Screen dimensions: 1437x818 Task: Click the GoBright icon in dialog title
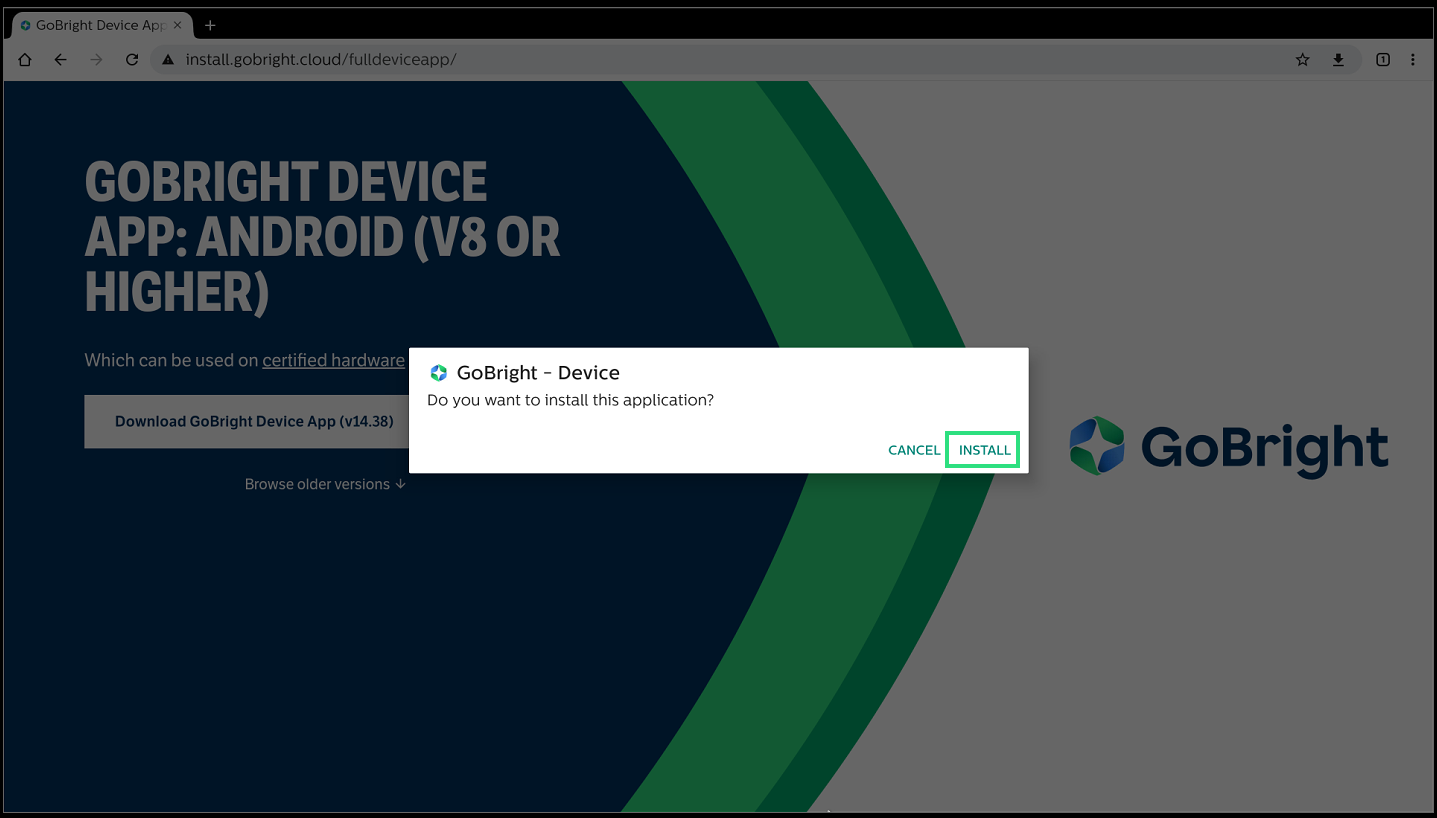tap(438, 373)
